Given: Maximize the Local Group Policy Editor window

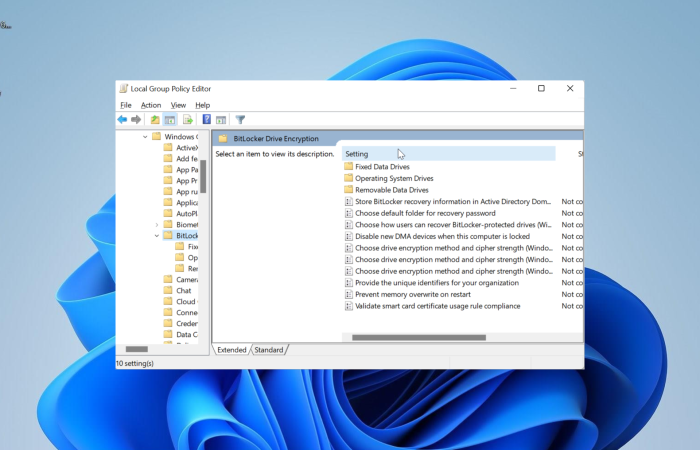Looking at the screenshot, I should pos(541,88).
